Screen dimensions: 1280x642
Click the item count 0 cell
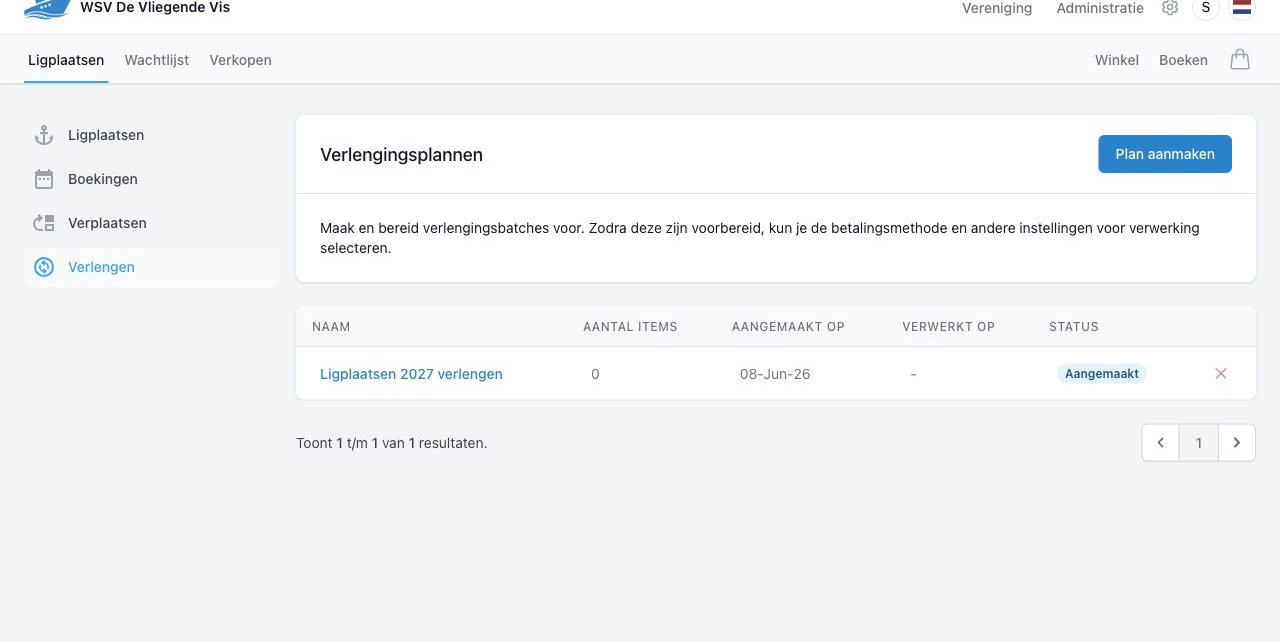(x=595, y=374)
